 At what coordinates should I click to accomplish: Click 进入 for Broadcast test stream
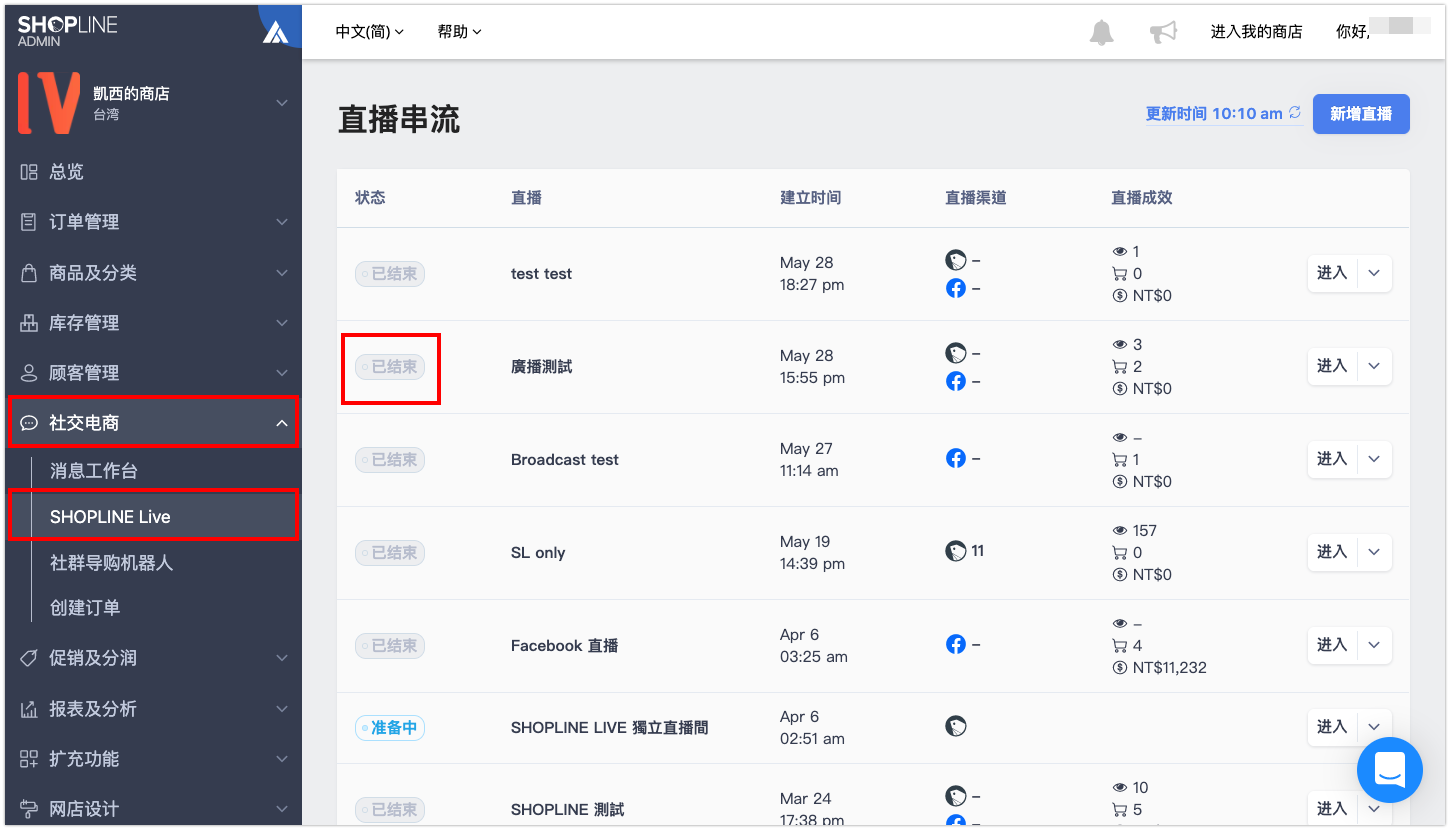pos(1332,459)
